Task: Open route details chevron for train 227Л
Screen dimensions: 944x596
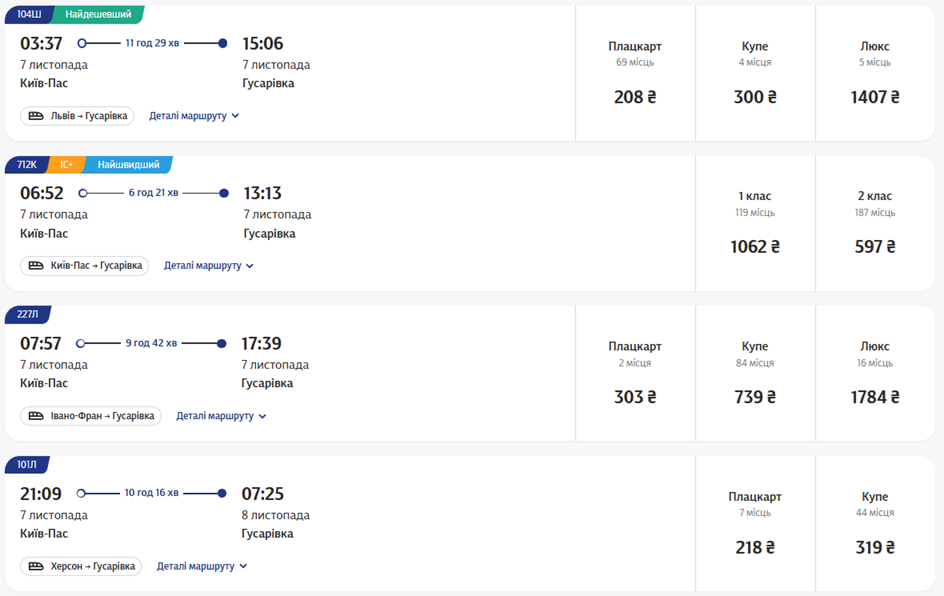Action: click(263, 416)
